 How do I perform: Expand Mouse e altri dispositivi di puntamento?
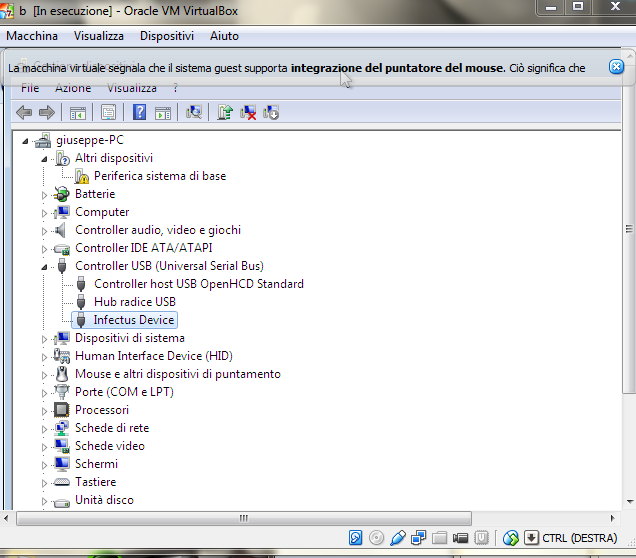tap(44, 375)
